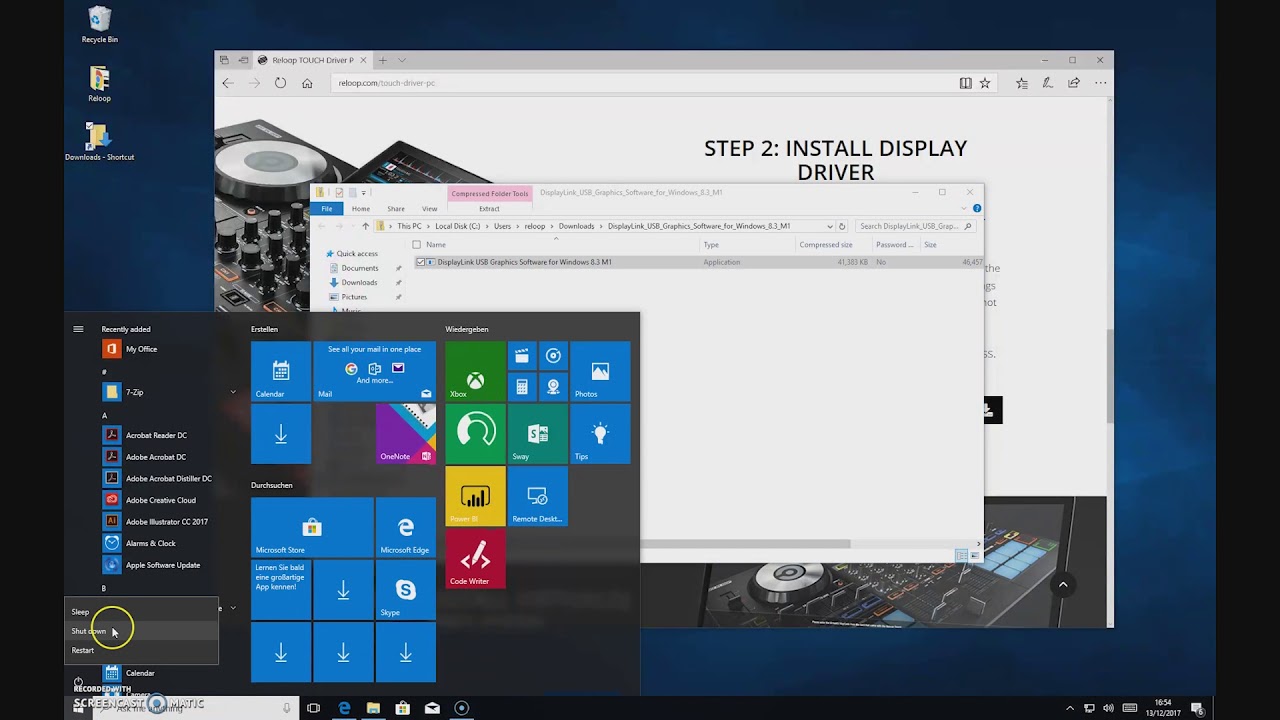
Task: Show hidden system tray icons
Action: [1070, 708]
